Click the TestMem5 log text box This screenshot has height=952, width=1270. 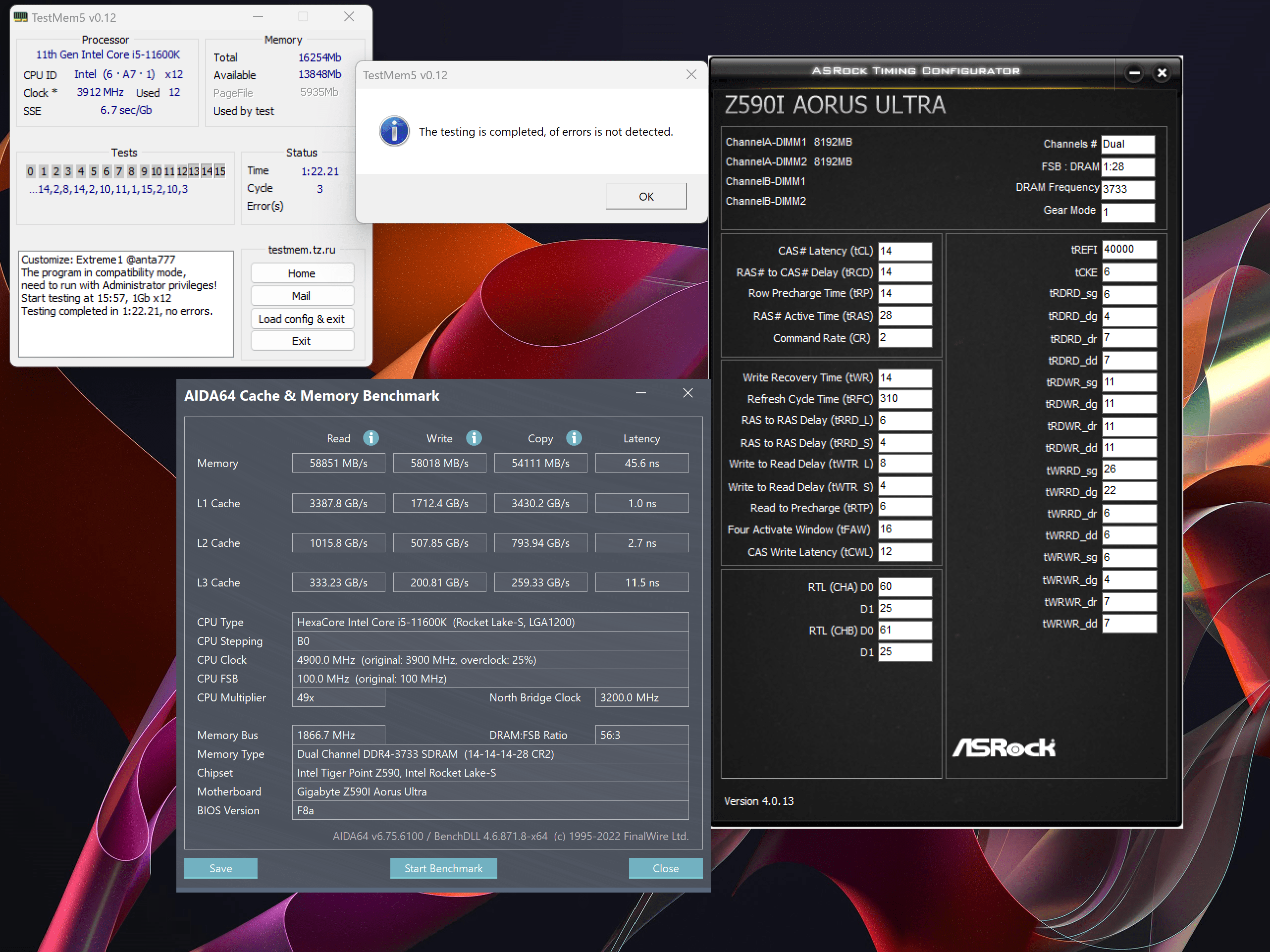coord(126,303)
